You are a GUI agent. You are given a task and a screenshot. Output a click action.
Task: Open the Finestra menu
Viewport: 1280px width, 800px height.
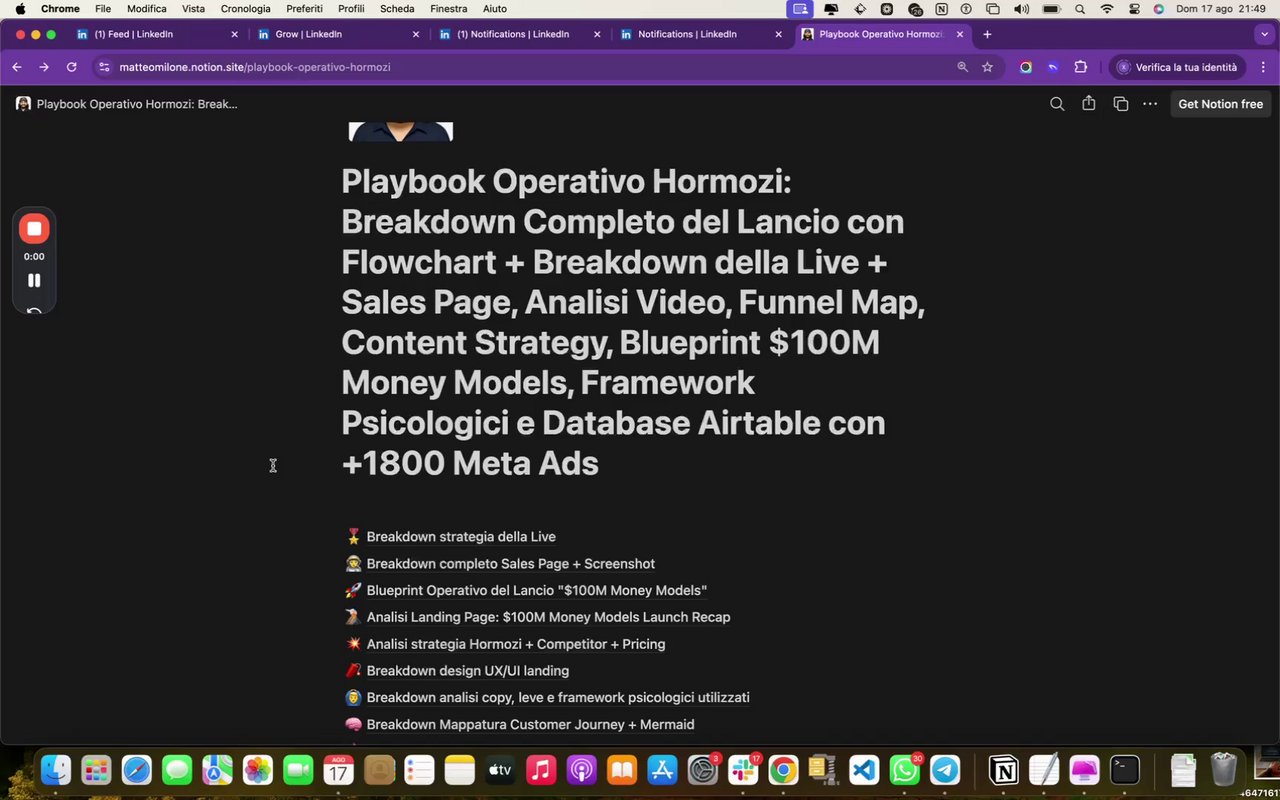449,9
